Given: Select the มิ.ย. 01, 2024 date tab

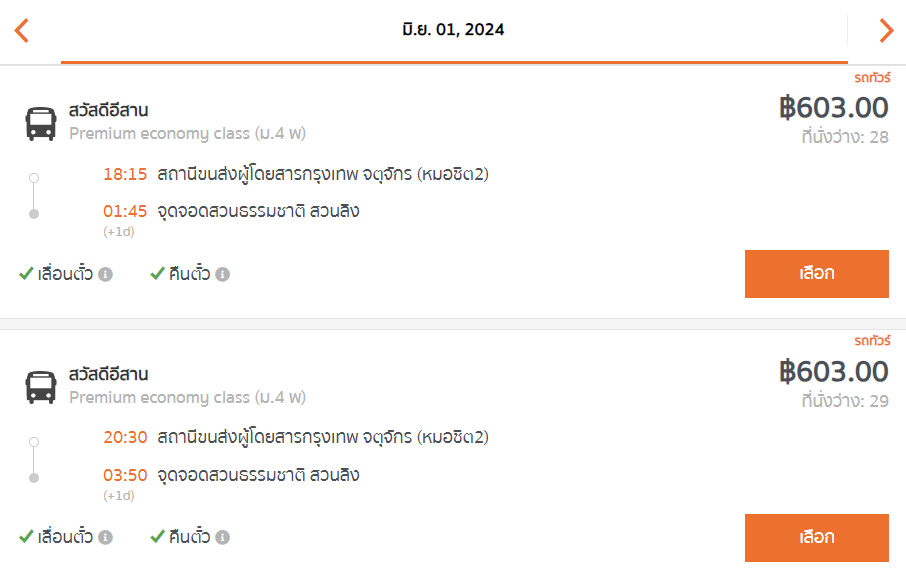Looking at the screenshot, I should click(454, 31).
